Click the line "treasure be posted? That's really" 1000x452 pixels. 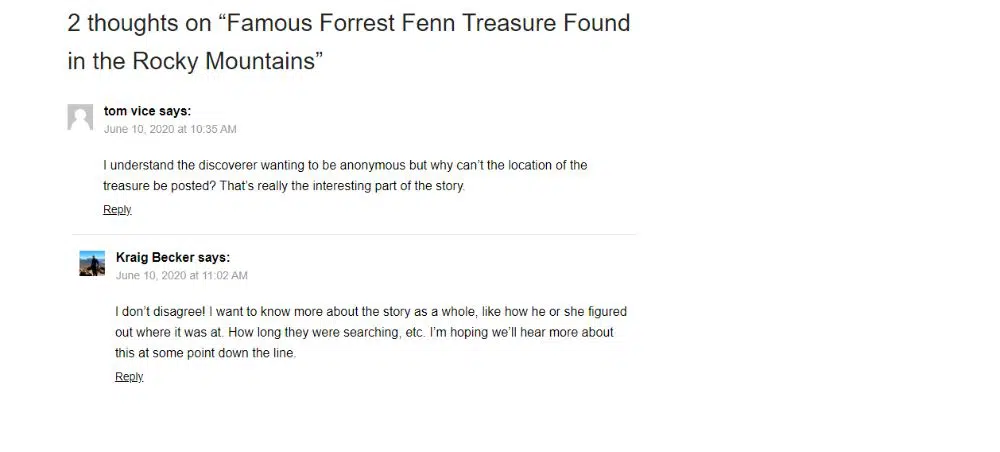pyautogui.click(x=284, y=186)
